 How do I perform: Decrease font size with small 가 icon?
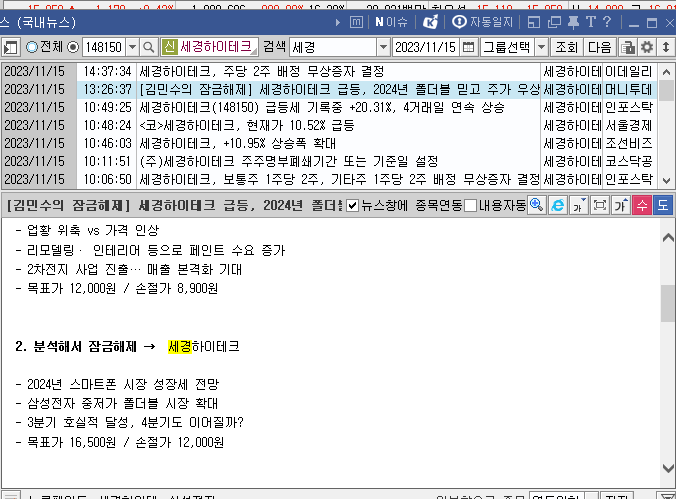pos(579,205)
